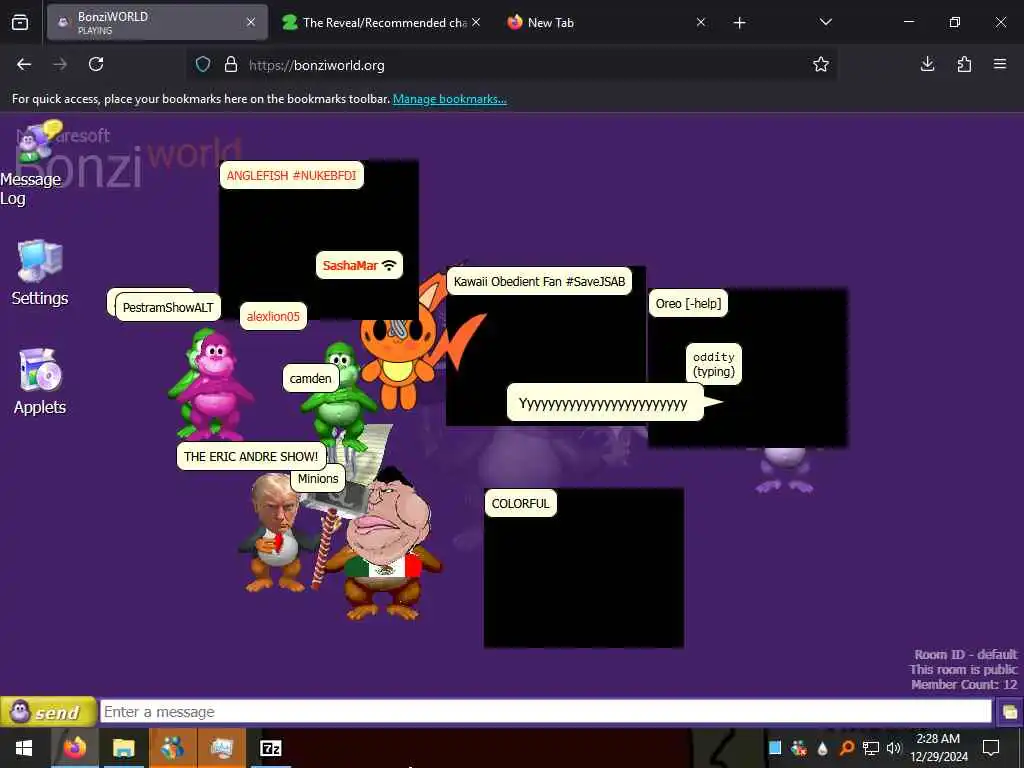The width and height of the screenshot is (1024, 768).
Task: Close The Reveal/Recommended tab
Action: tap(476, 23)
